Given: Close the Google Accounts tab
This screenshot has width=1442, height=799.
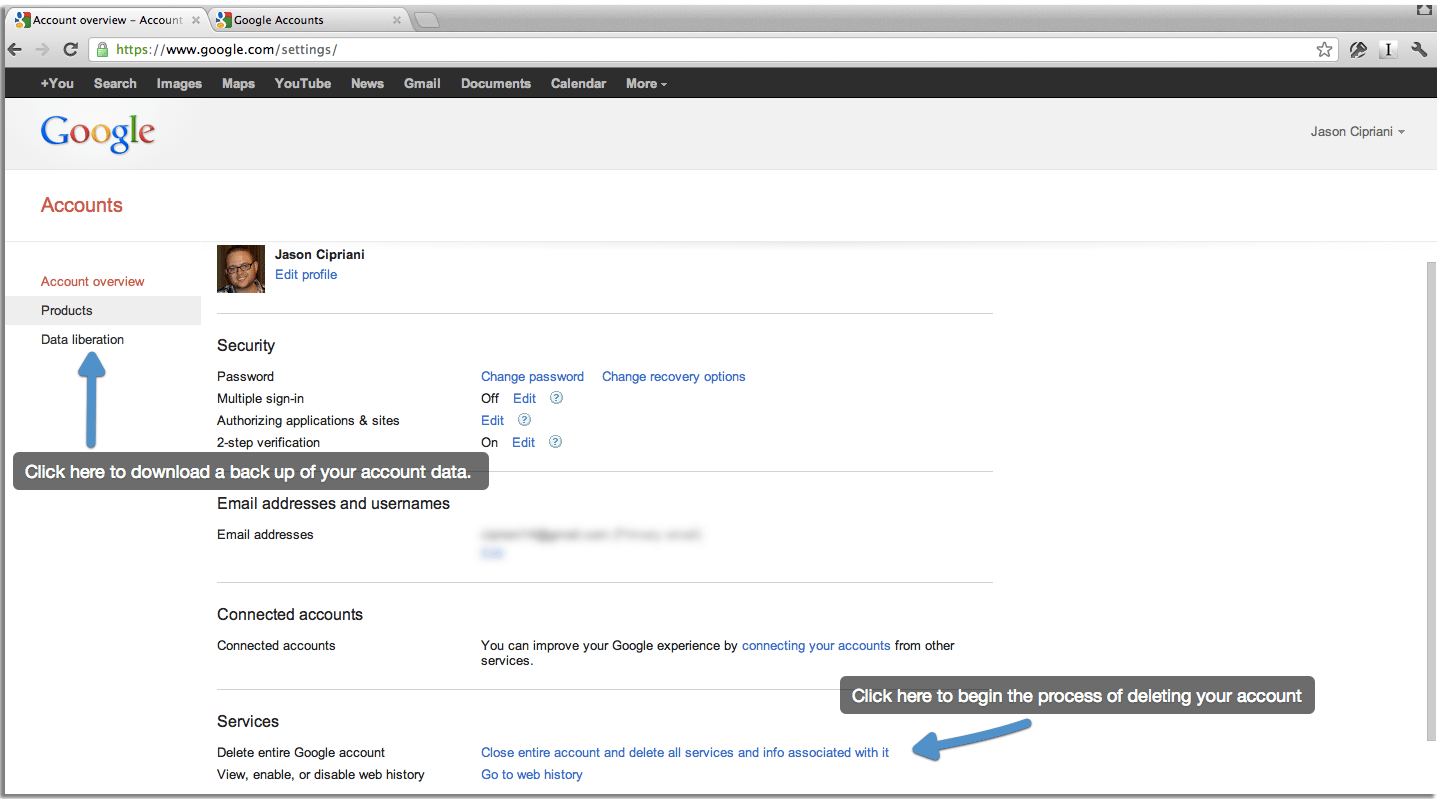Looking at the screenshot, I should 397,20.
